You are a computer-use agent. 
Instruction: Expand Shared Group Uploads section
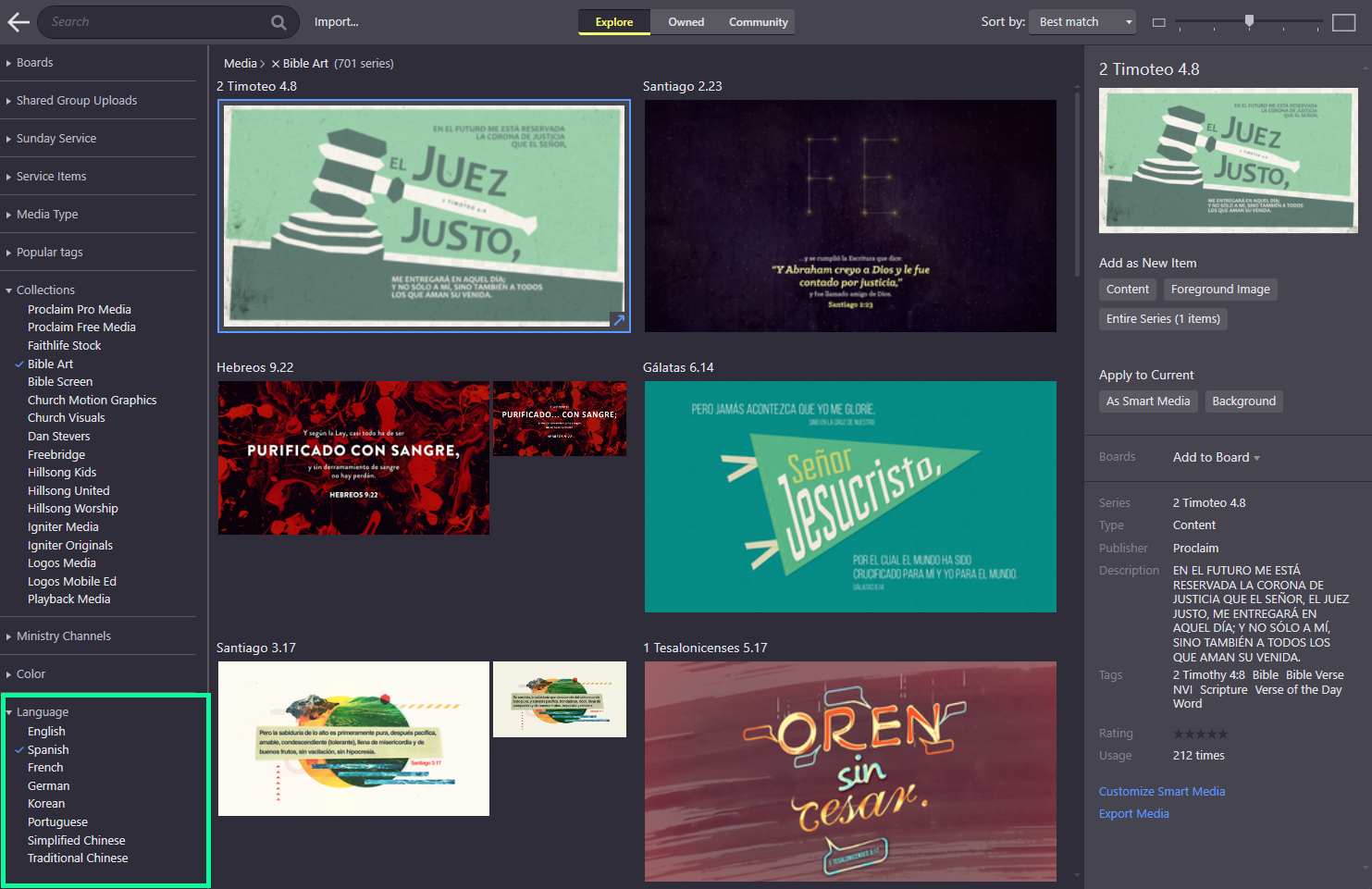click(76, 101)
